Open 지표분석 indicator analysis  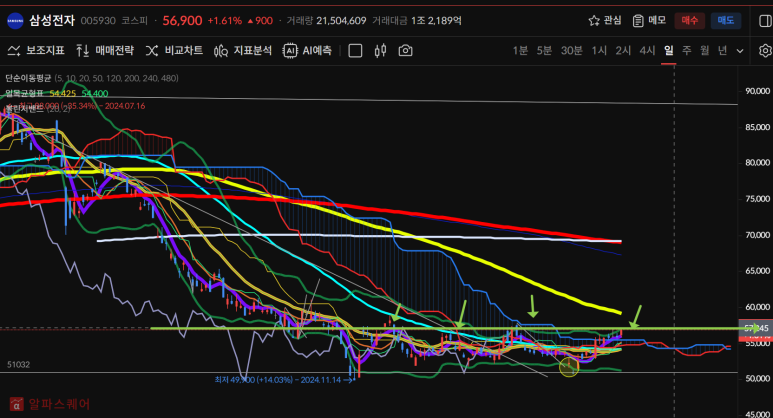(243, 50)
